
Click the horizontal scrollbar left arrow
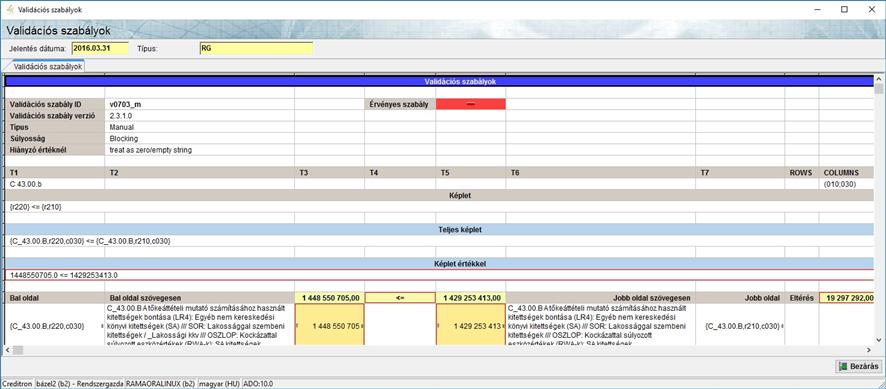pos(7,351)
